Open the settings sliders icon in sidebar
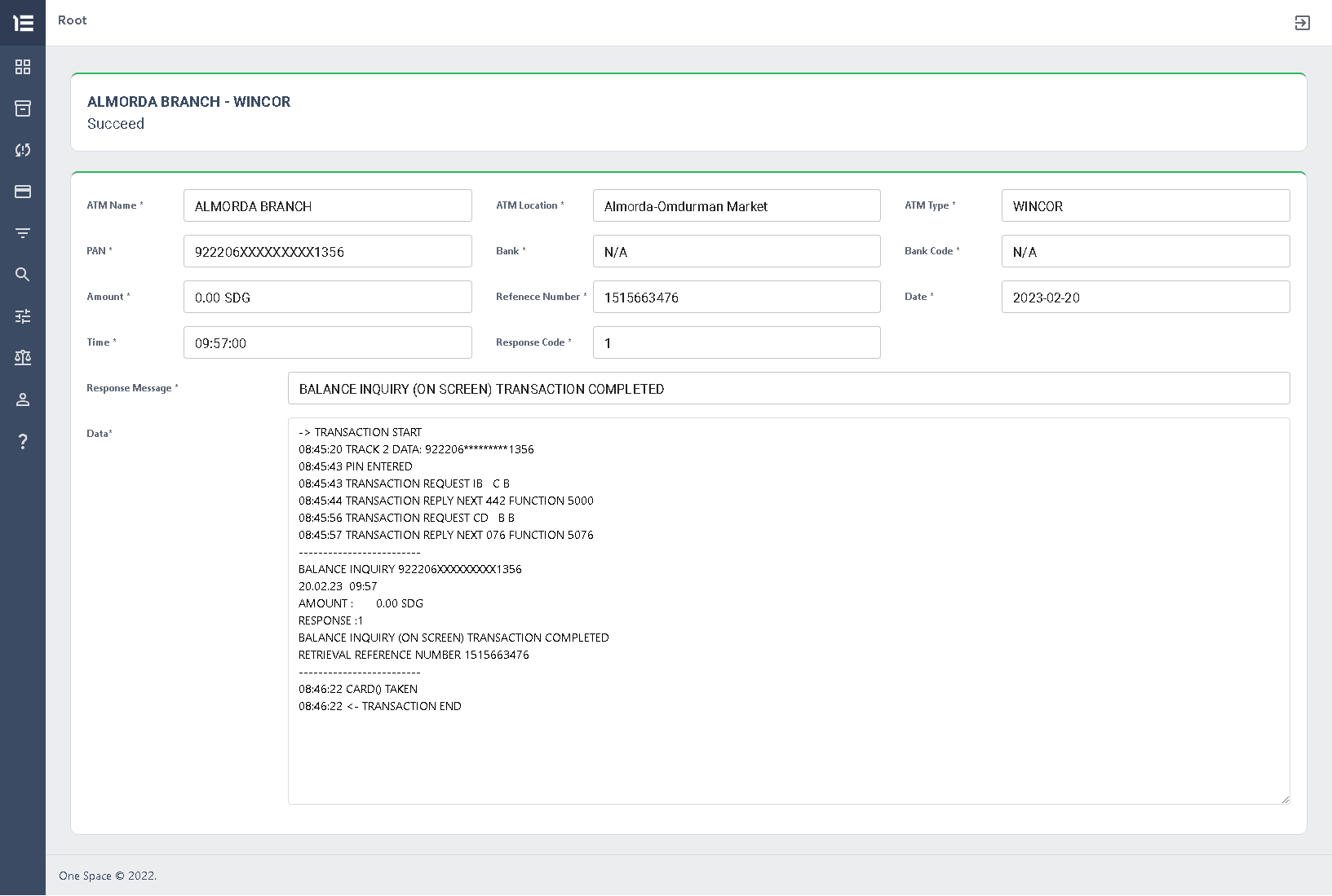Viewport: 1332px width, 896px height. (23, 316)
